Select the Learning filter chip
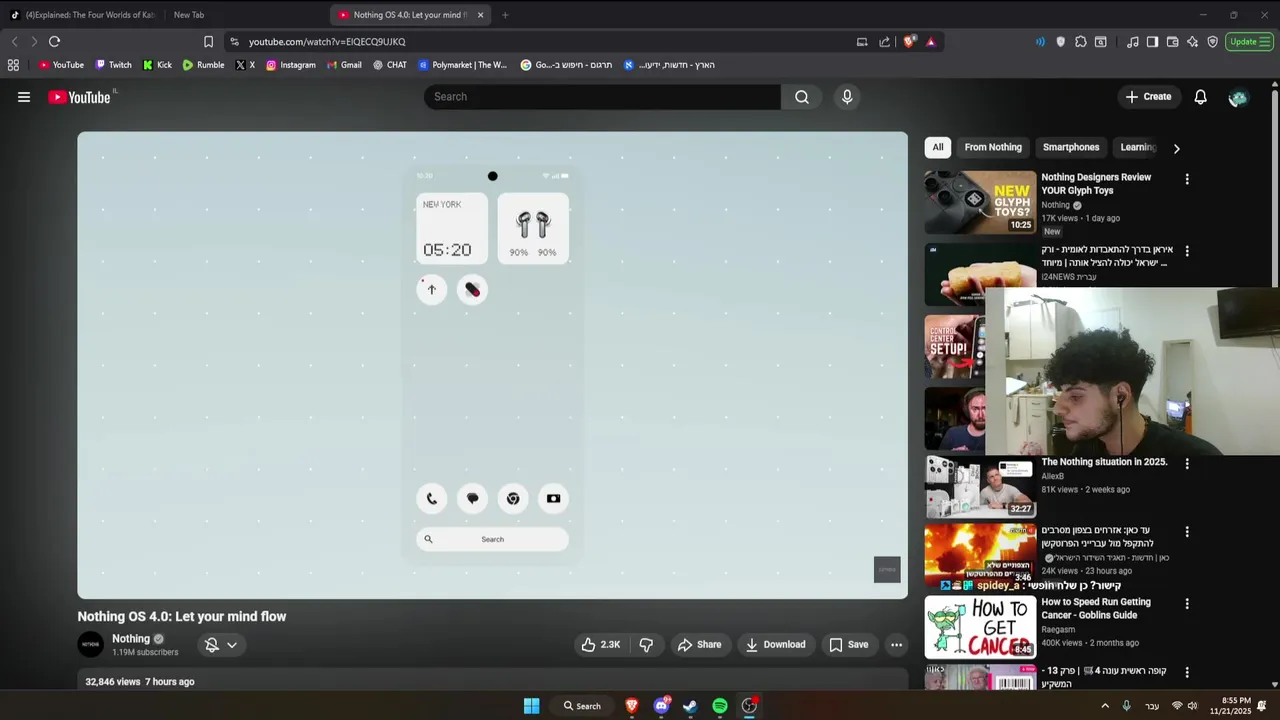The image size is (1280, 720). (1138, 147)
